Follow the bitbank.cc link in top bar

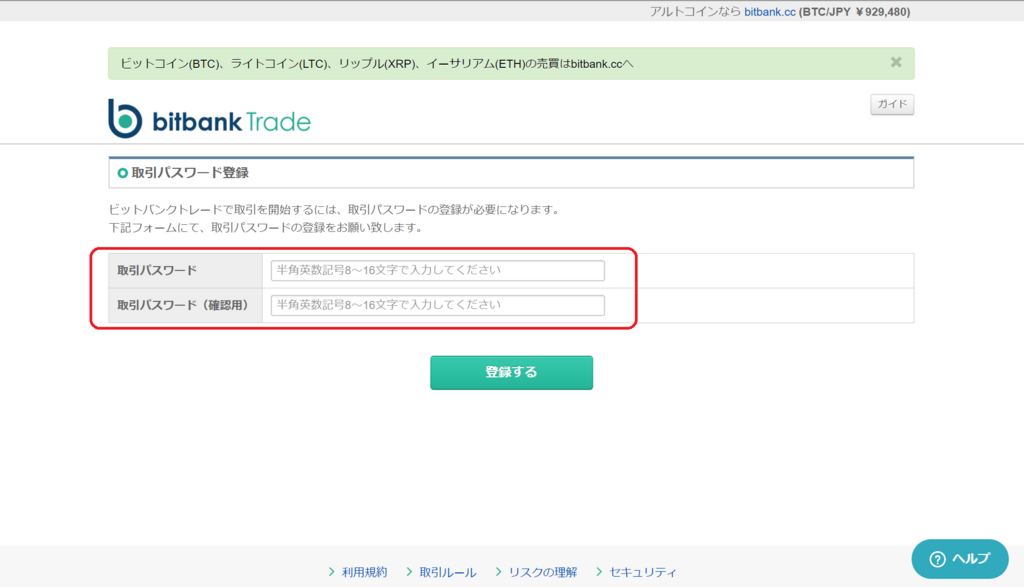click(x=770, y=12)
